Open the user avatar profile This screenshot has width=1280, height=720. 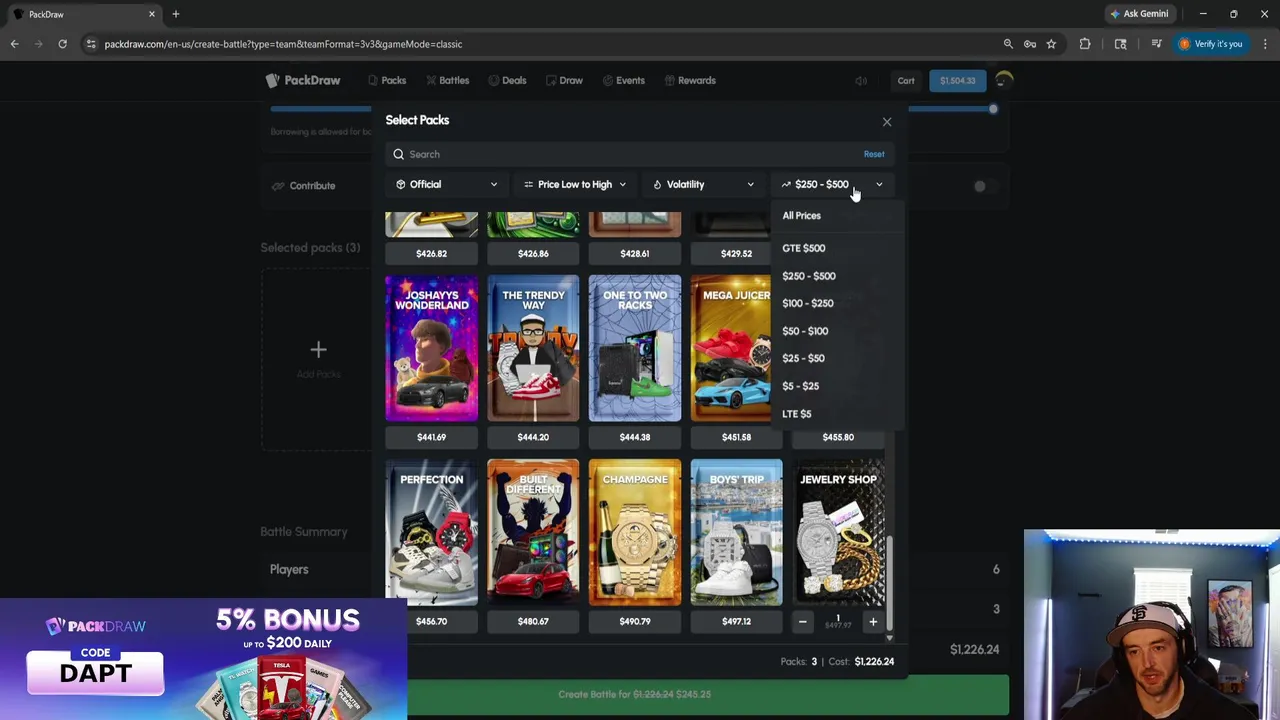click(1004, 81)
